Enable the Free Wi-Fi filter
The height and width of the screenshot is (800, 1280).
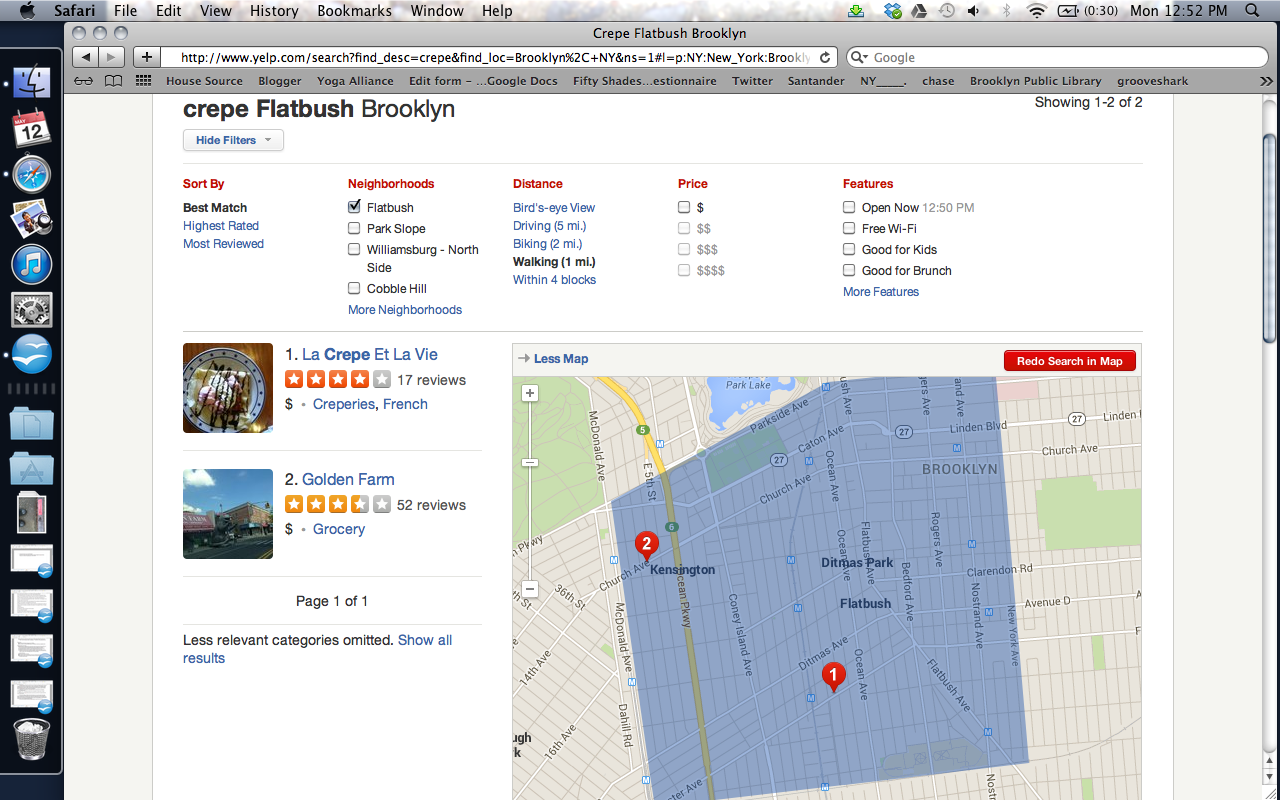click(x=849, y=228)
